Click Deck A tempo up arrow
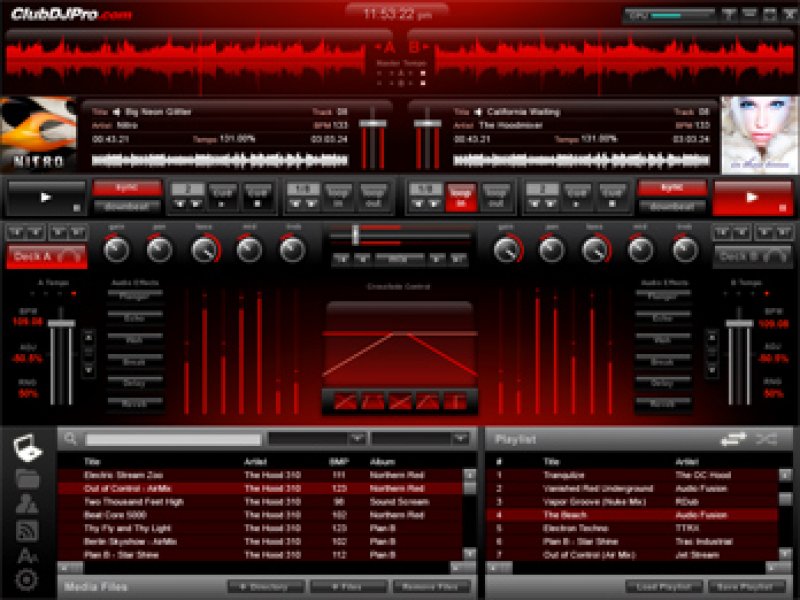This screenshot has height=600, width=800. pyautogui.click(x=89, y=337)
